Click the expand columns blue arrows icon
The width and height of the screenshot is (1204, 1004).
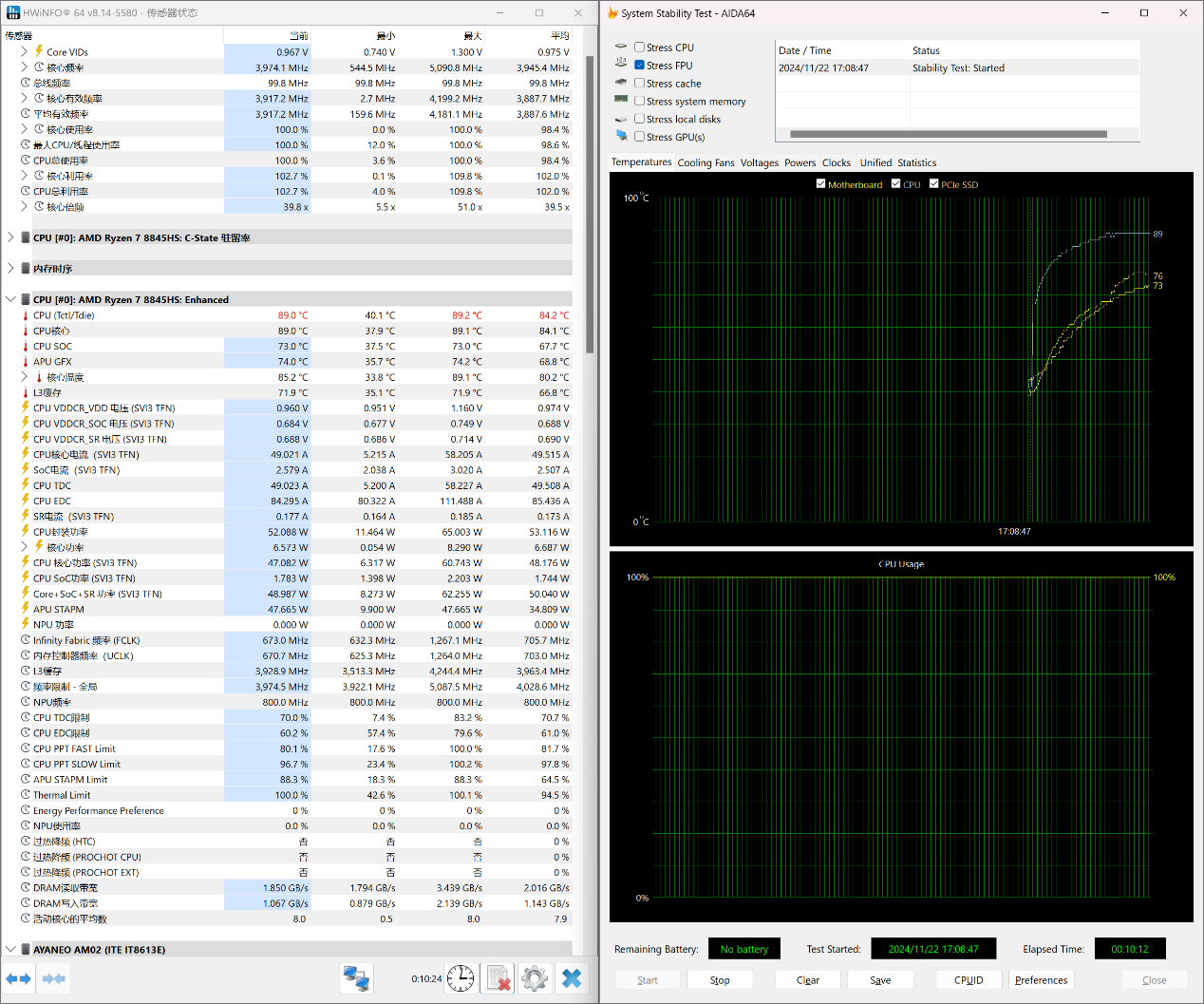[x=18, y=978]
